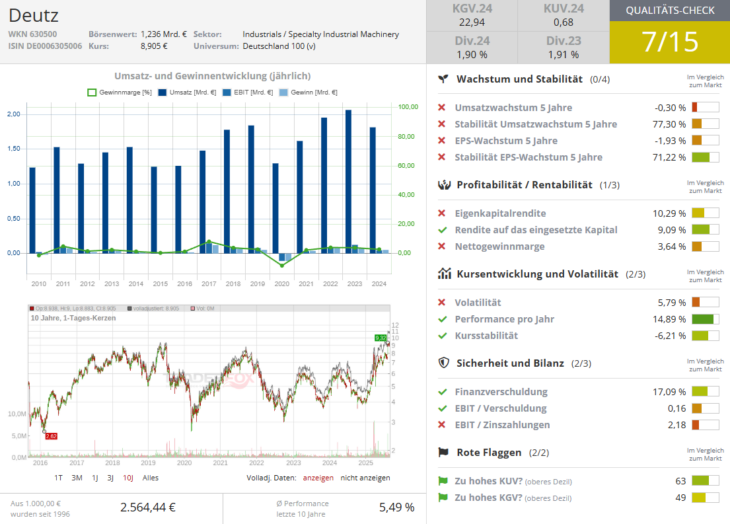Click the Div.24 value cell
730x524 pixels.
tap(472, 48)
